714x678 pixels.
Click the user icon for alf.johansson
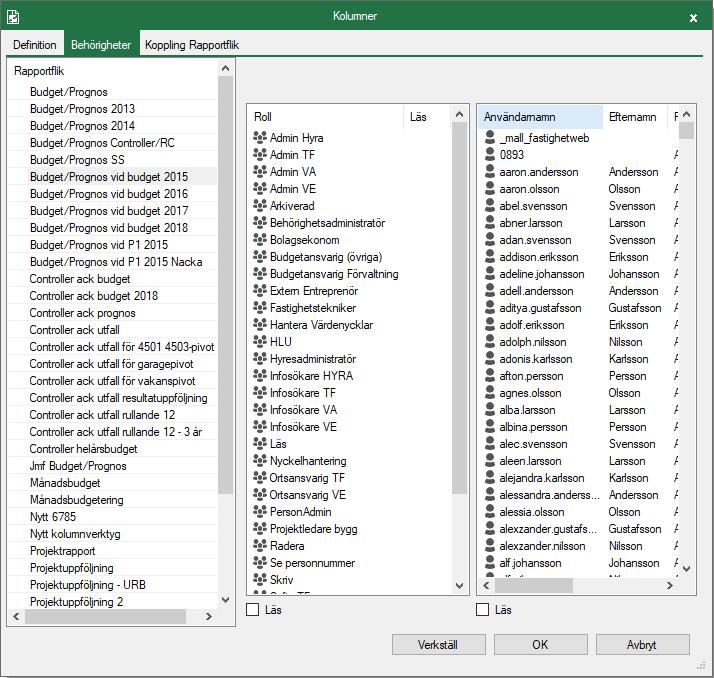click(x=490, y=562)
